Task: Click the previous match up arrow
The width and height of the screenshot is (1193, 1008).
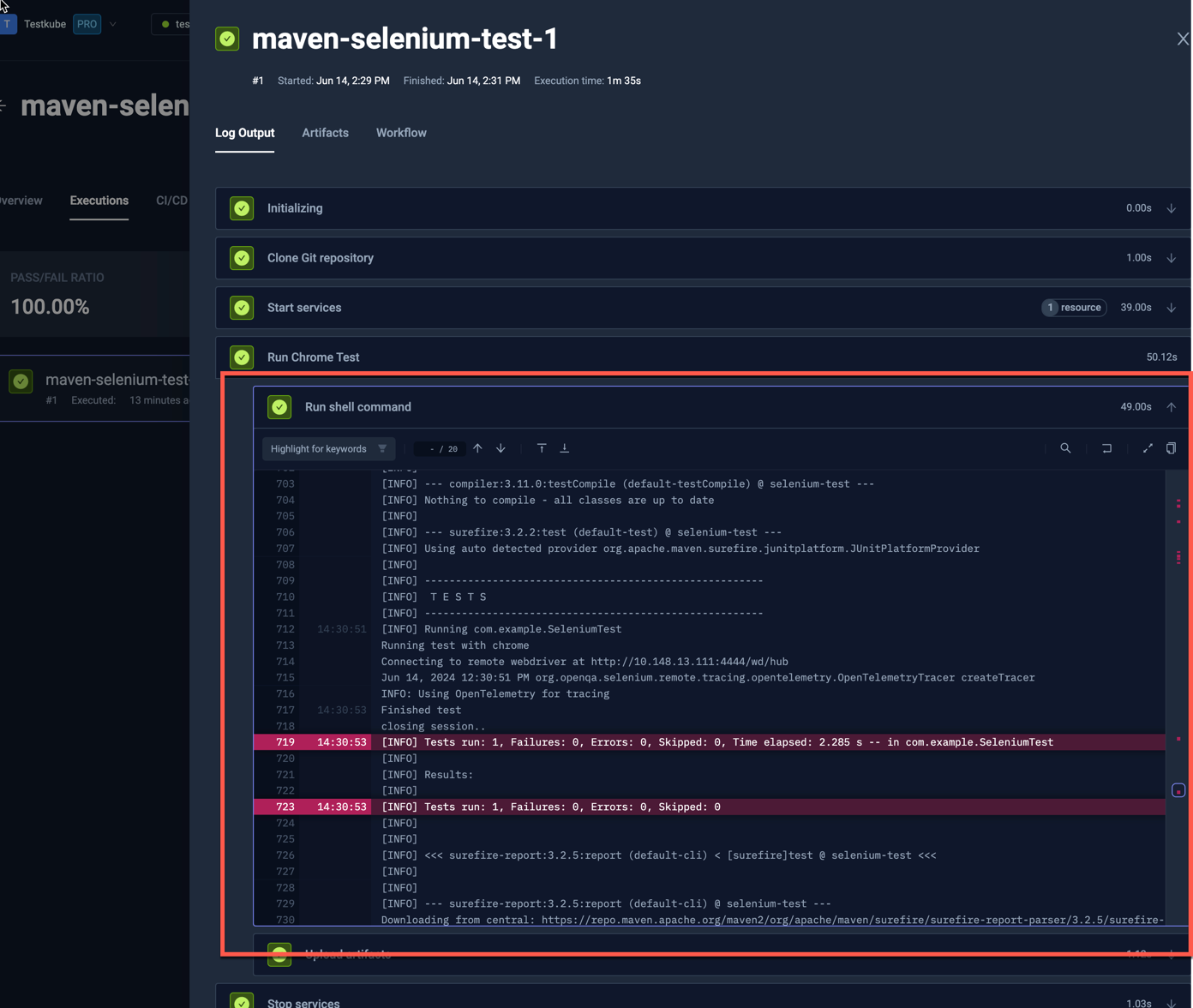Action: pos(477,447)
